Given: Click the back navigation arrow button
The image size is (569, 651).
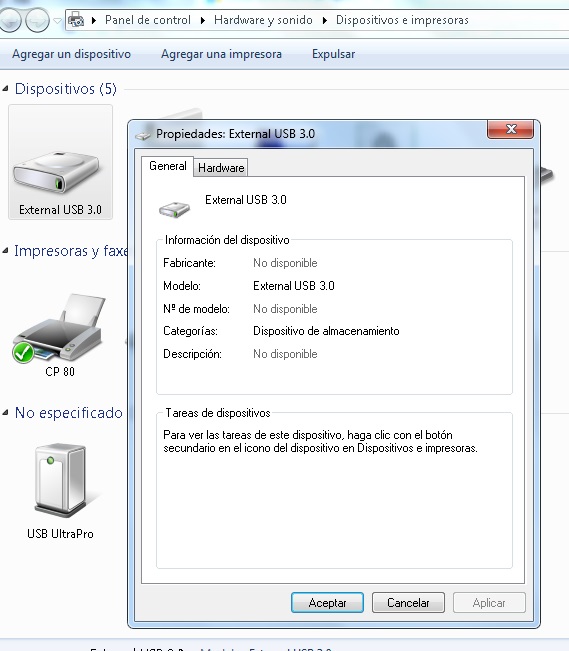Looking at the screenshot, I should tap(9, 20).
